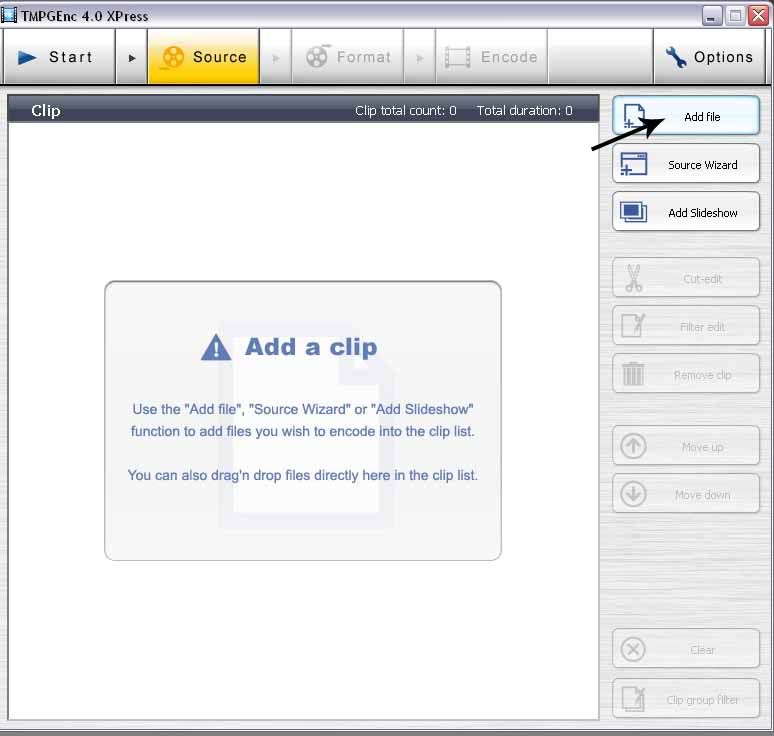Click the Clip group filter label
Screen dimensions: 774x736
pyautogui.click(x=702, y=700)
